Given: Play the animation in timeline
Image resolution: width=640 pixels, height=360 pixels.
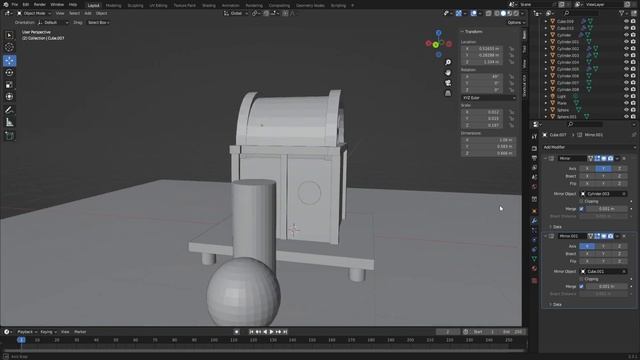Looking at the screenshot, I should tap(271, 332).
